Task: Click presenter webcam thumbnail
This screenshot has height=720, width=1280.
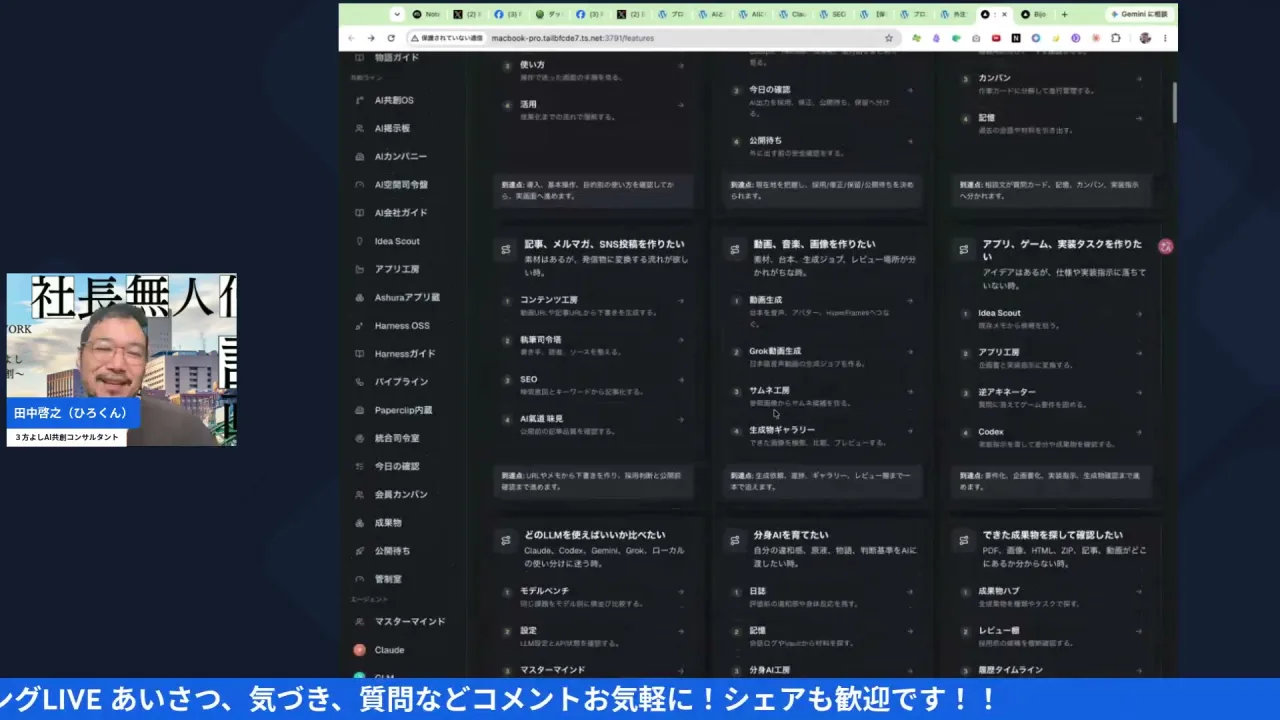Action: pos(122,359)
